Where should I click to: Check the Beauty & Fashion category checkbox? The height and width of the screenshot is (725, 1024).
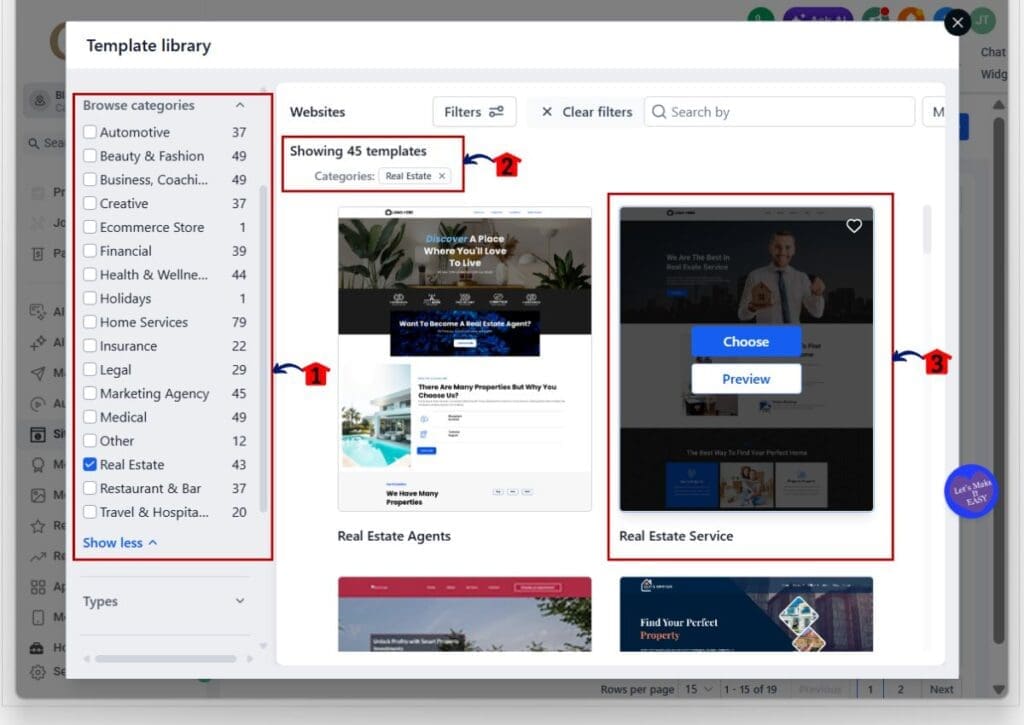point(90,155)
